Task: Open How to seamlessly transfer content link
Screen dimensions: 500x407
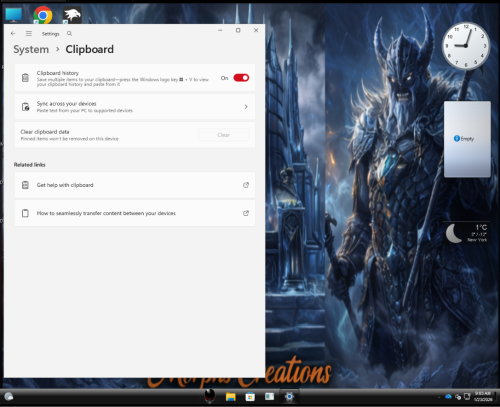Action: (135, 213)
